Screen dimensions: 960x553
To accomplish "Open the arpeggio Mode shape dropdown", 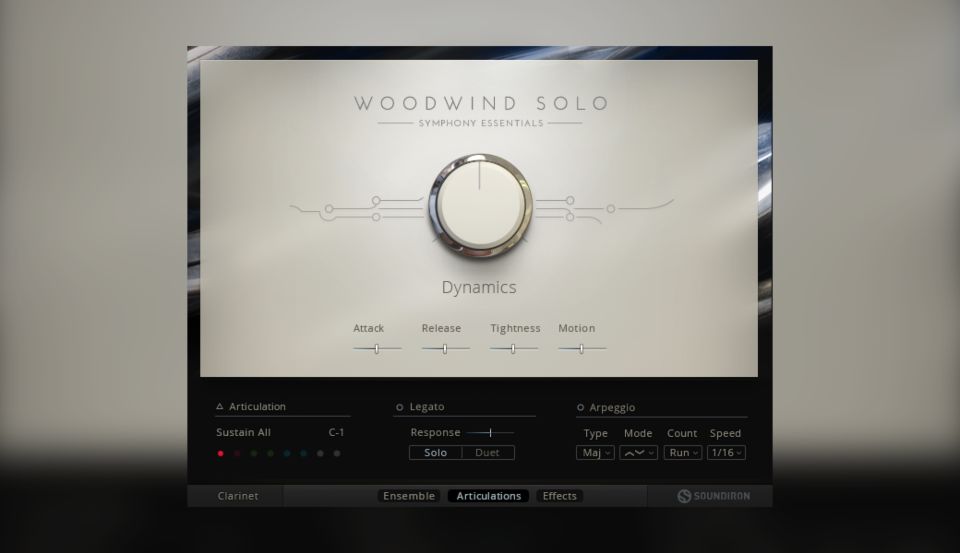I will point(638,453).
